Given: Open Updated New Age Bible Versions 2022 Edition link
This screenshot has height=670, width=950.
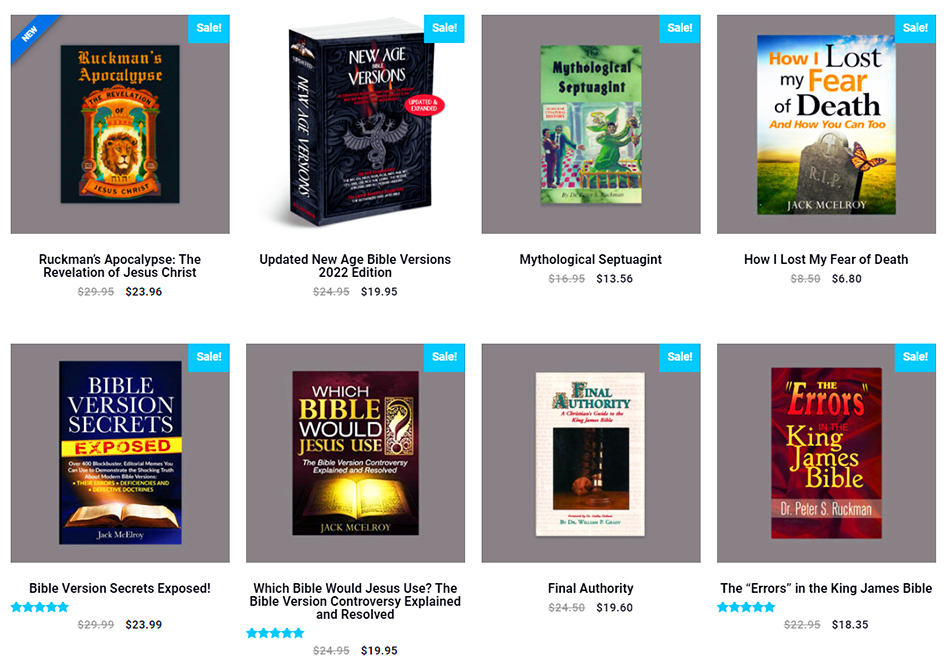Looking at the screenshot, I should click(356, 266).
